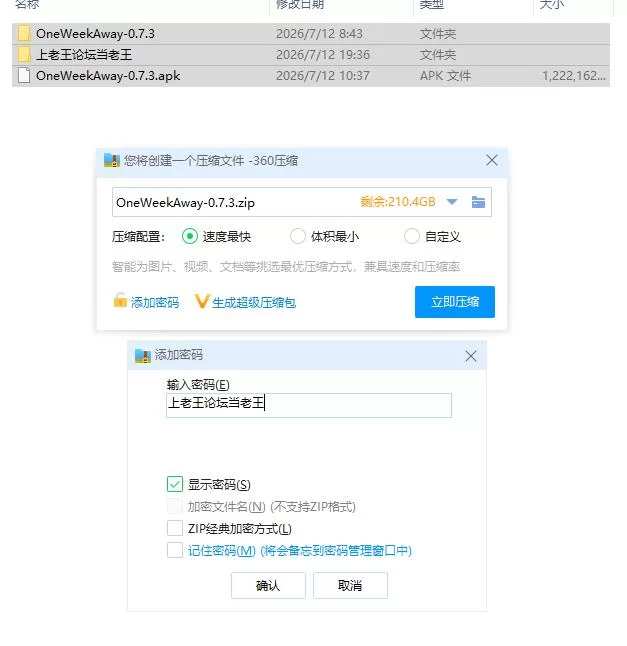
Task: Sort by the 修改日期 column header
Action: (299, 5)
